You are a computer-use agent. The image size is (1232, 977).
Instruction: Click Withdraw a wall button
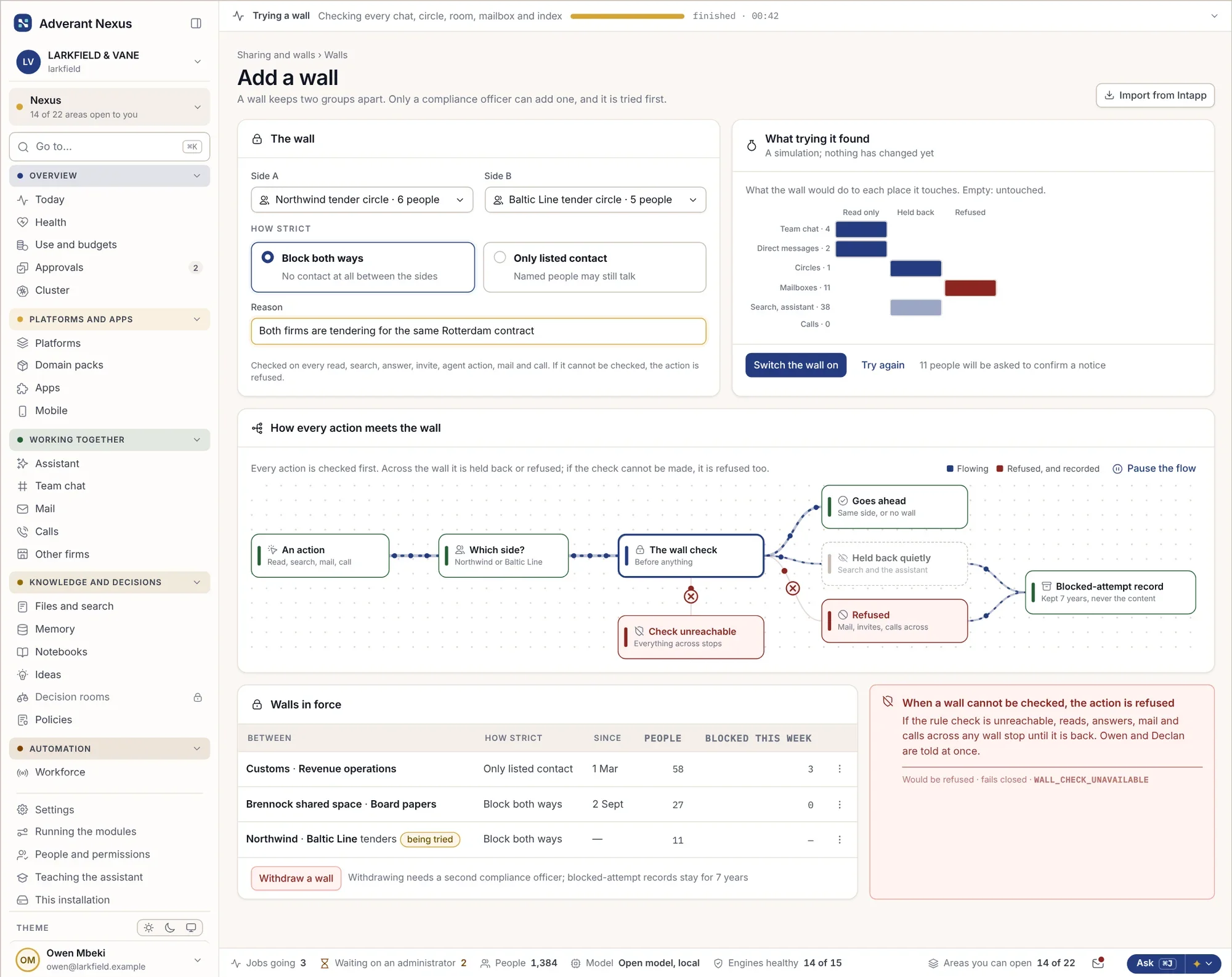pyautogui.click(x=296, y=878)
